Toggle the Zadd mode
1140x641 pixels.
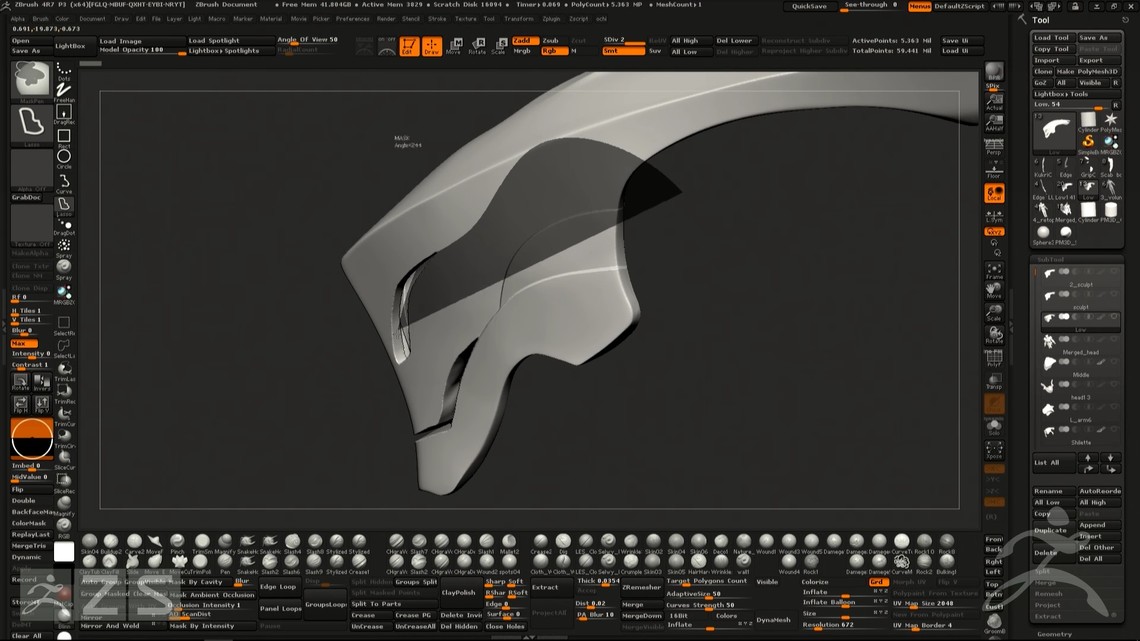coord(525,41)
